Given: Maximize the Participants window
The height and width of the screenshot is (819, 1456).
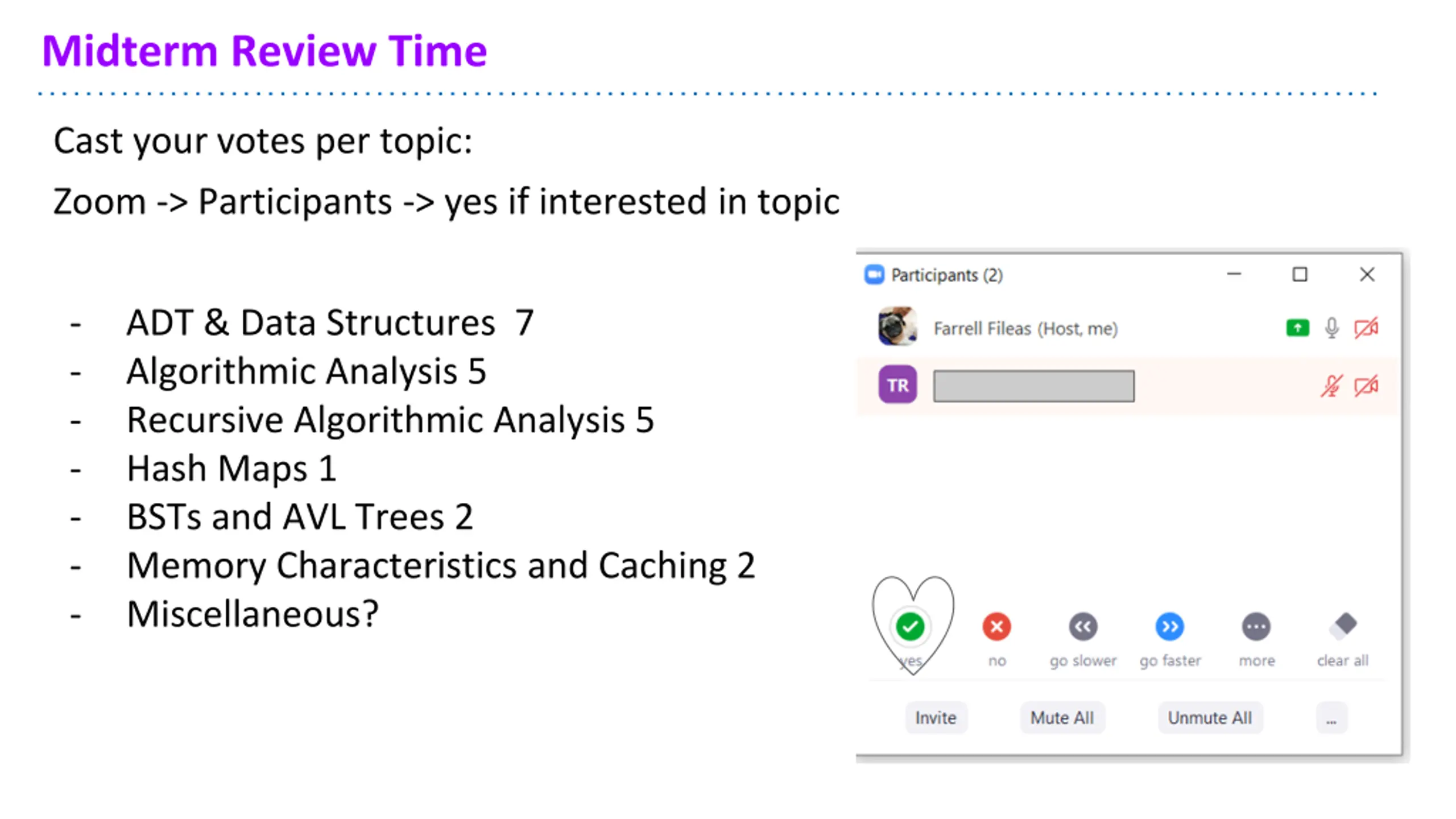Looking at the screenshot, I should click(x=1300, y=275).
